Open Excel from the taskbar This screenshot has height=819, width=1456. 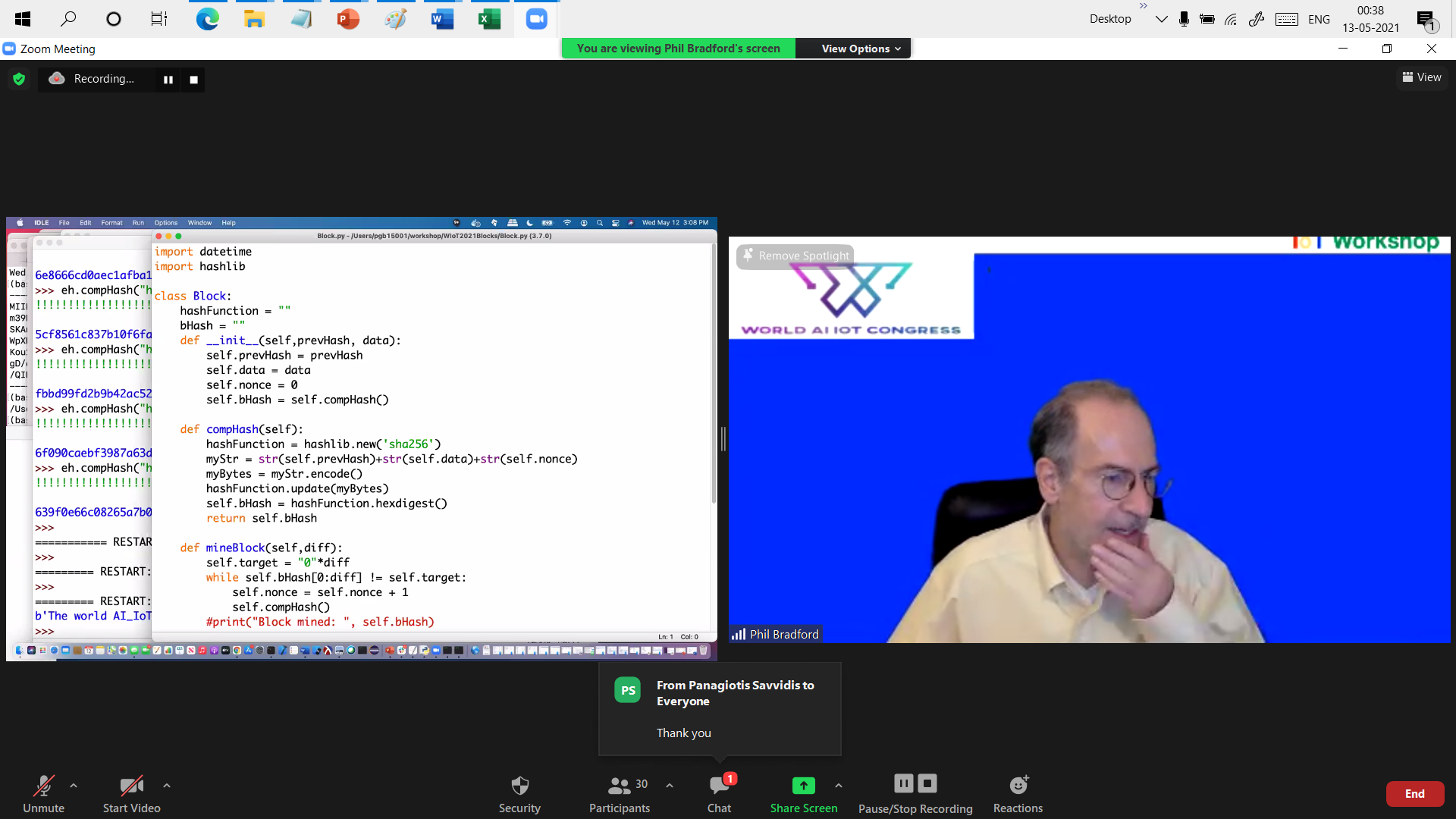(489, 19)
